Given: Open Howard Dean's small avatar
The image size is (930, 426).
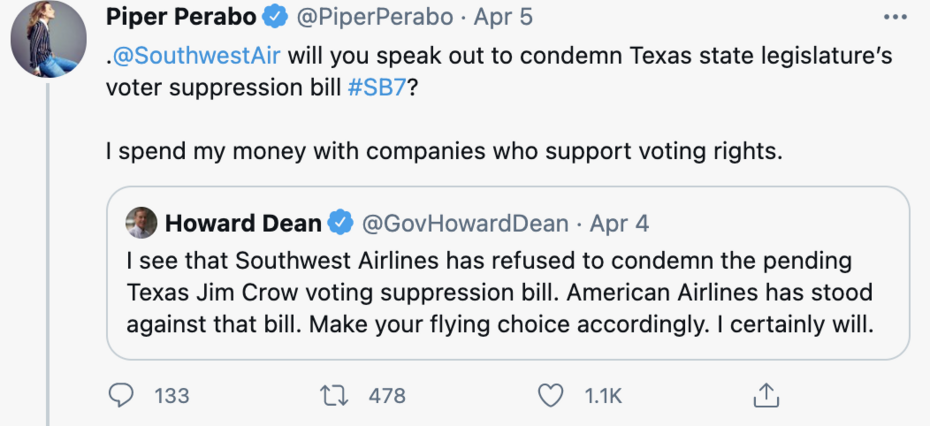Looking at the screenshot, I should click(142, 222).
